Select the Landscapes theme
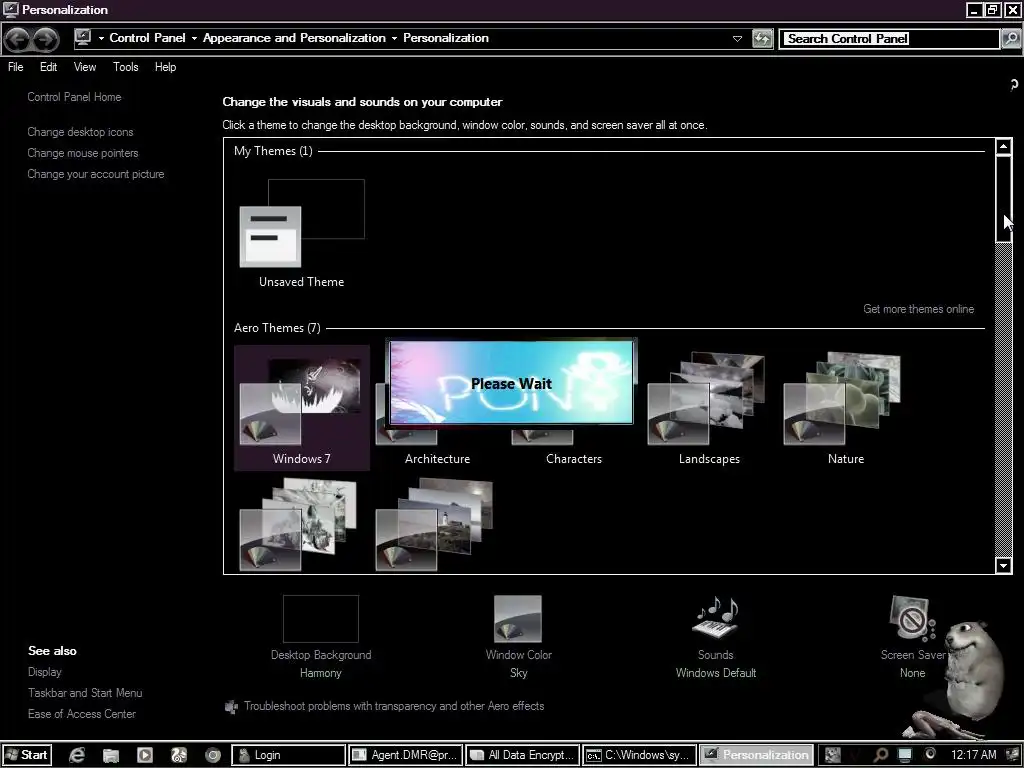 pos(709,408)
